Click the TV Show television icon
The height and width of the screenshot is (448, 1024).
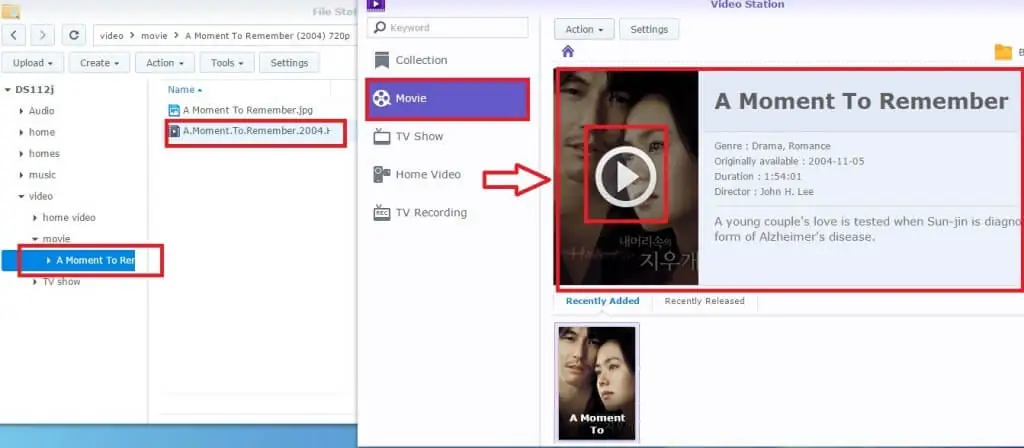pos(381,136)
